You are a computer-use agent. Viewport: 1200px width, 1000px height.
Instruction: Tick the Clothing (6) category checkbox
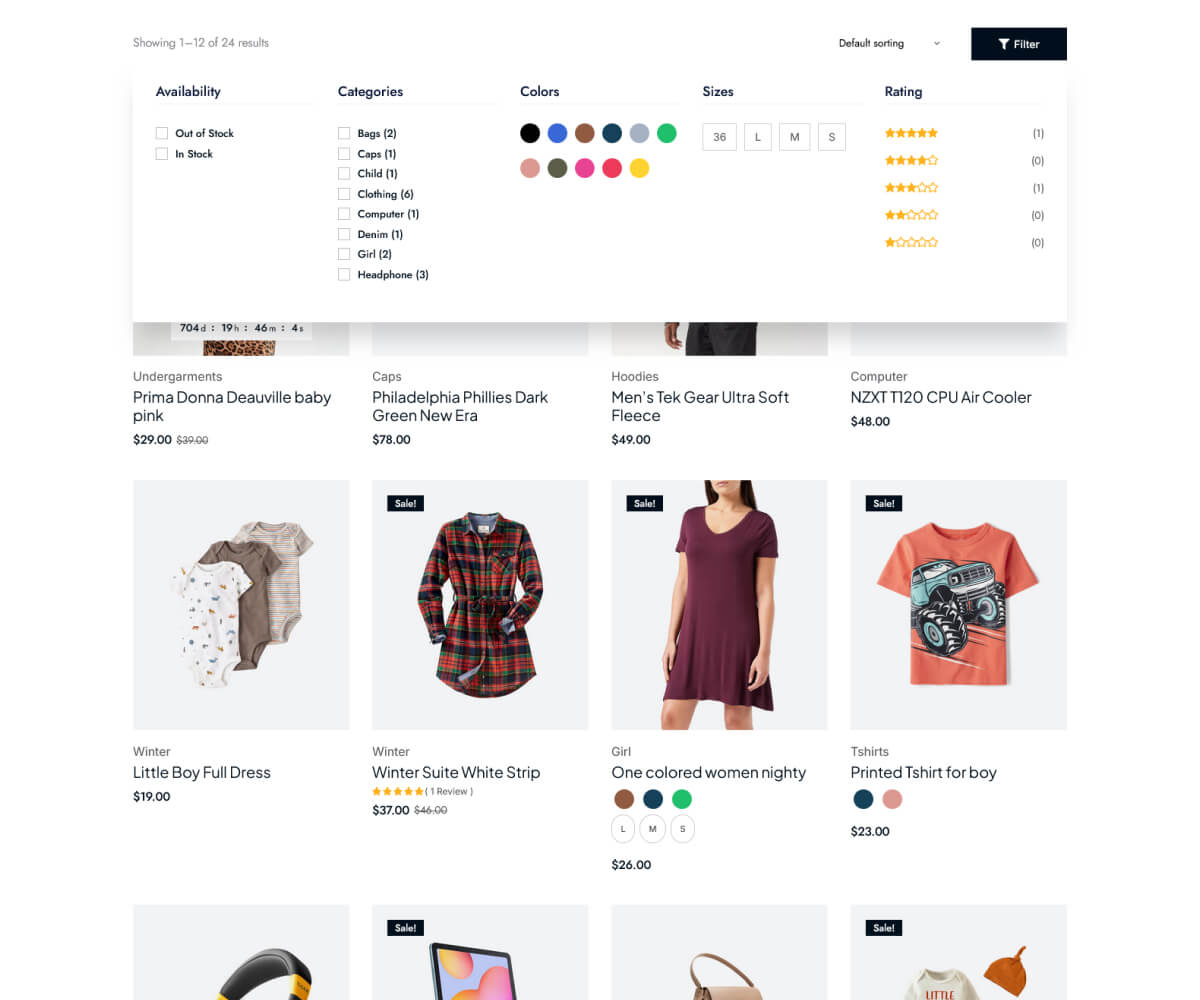coord(344,194)
